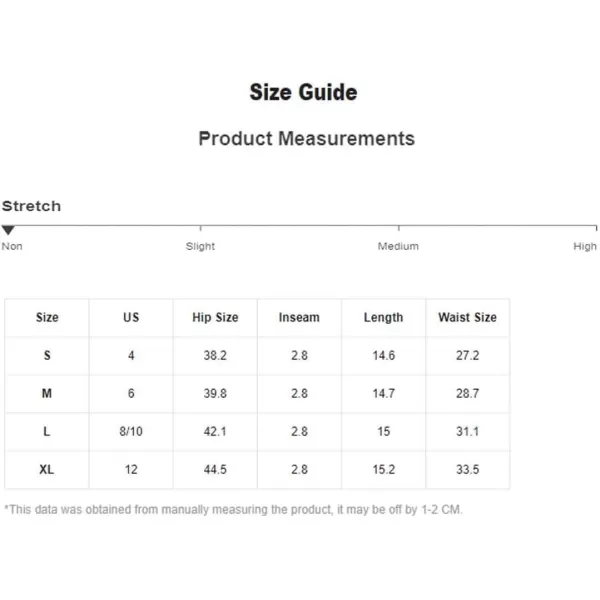The image size is (600, 600).
Task: Select the High stretch label
Action: click(x=585, y=246)
